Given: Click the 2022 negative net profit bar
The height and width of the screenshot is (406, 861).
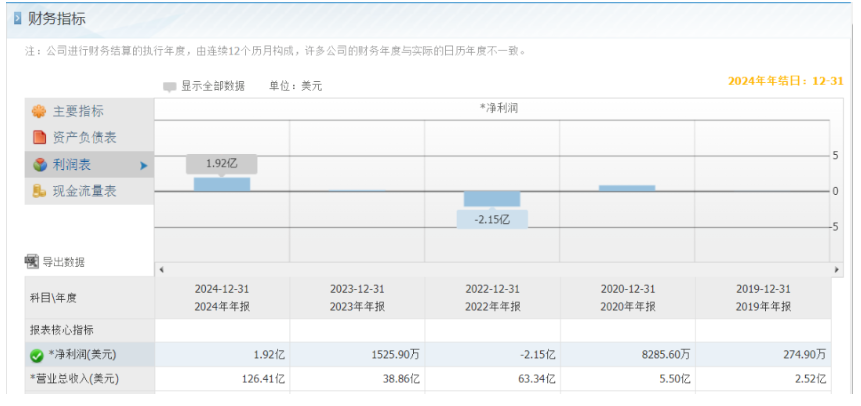Looking at the screenshot, I should (x=492, y=199).
